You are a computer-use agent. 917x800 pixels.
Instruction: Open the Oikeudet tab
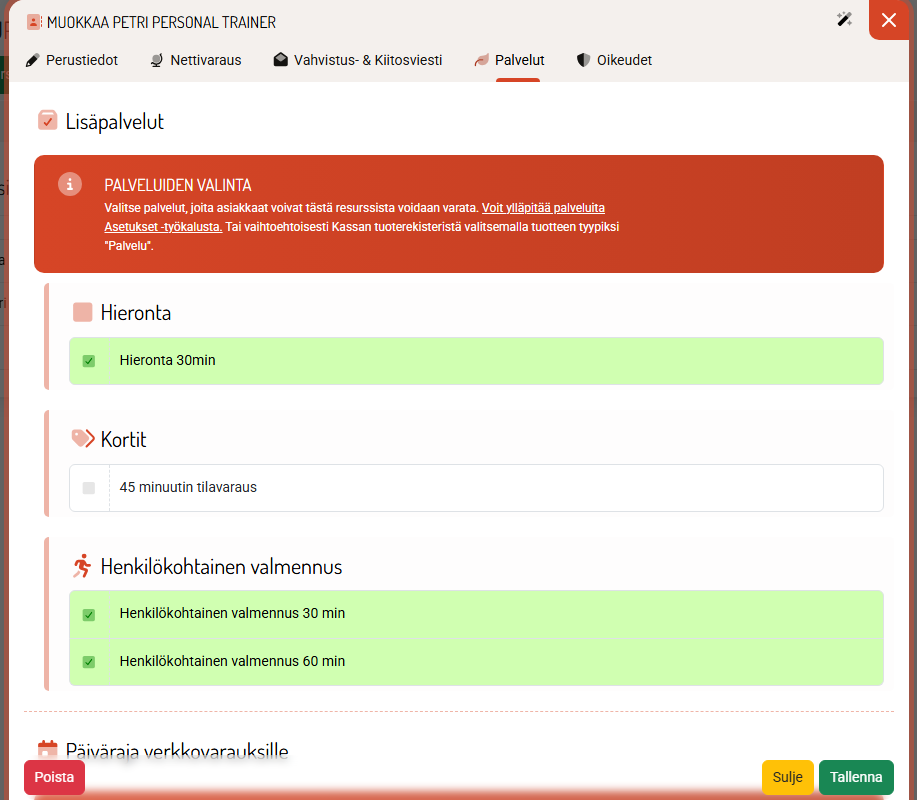pos(614,60)
